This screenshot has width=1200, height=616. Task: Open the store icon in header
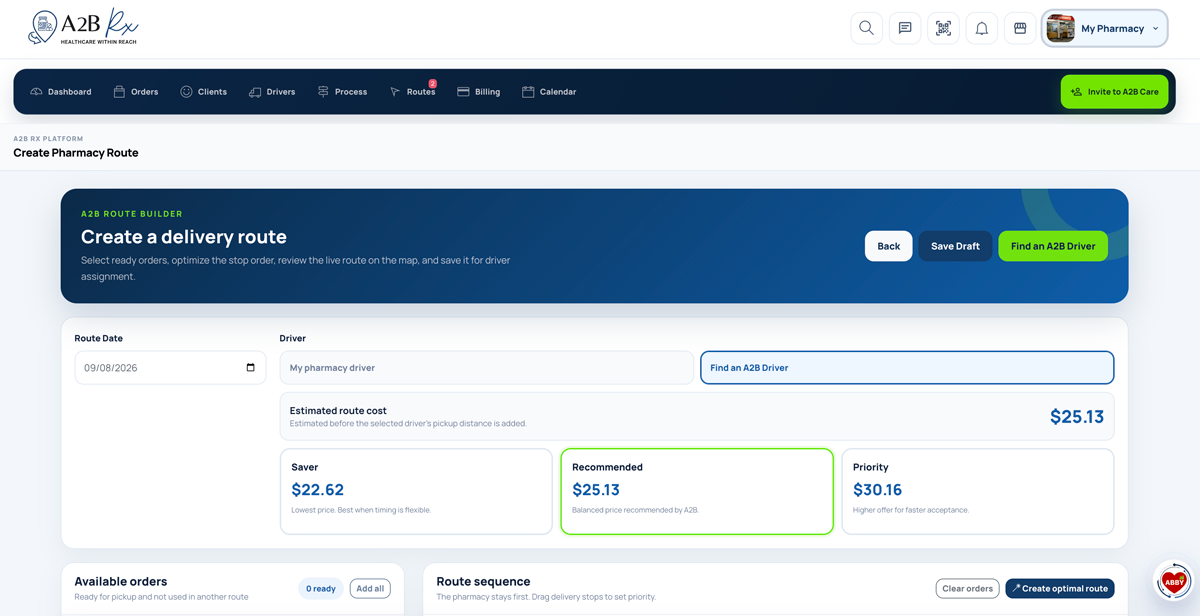pyautogui.click(x=1020, y=28)
